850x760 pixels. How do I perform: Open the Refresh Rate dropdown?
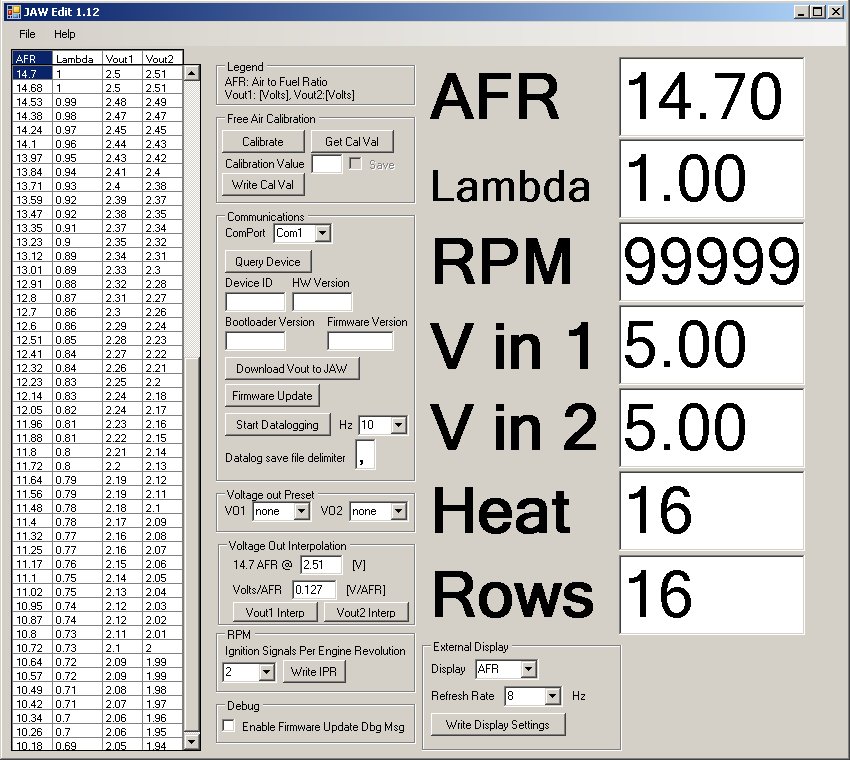coord(552,695)
